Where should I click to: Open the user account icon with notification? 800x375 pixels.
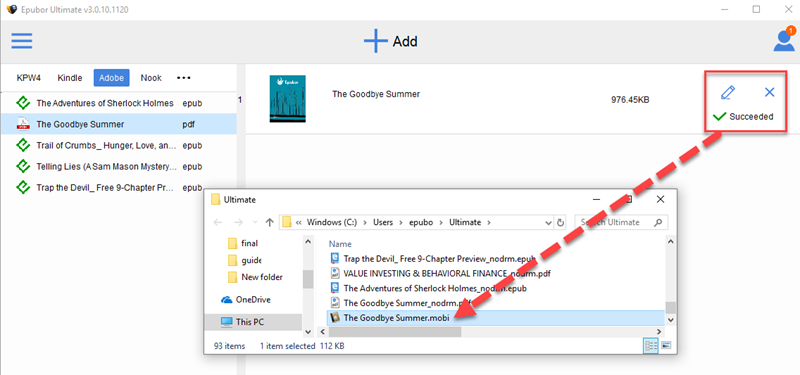[784, 40]
